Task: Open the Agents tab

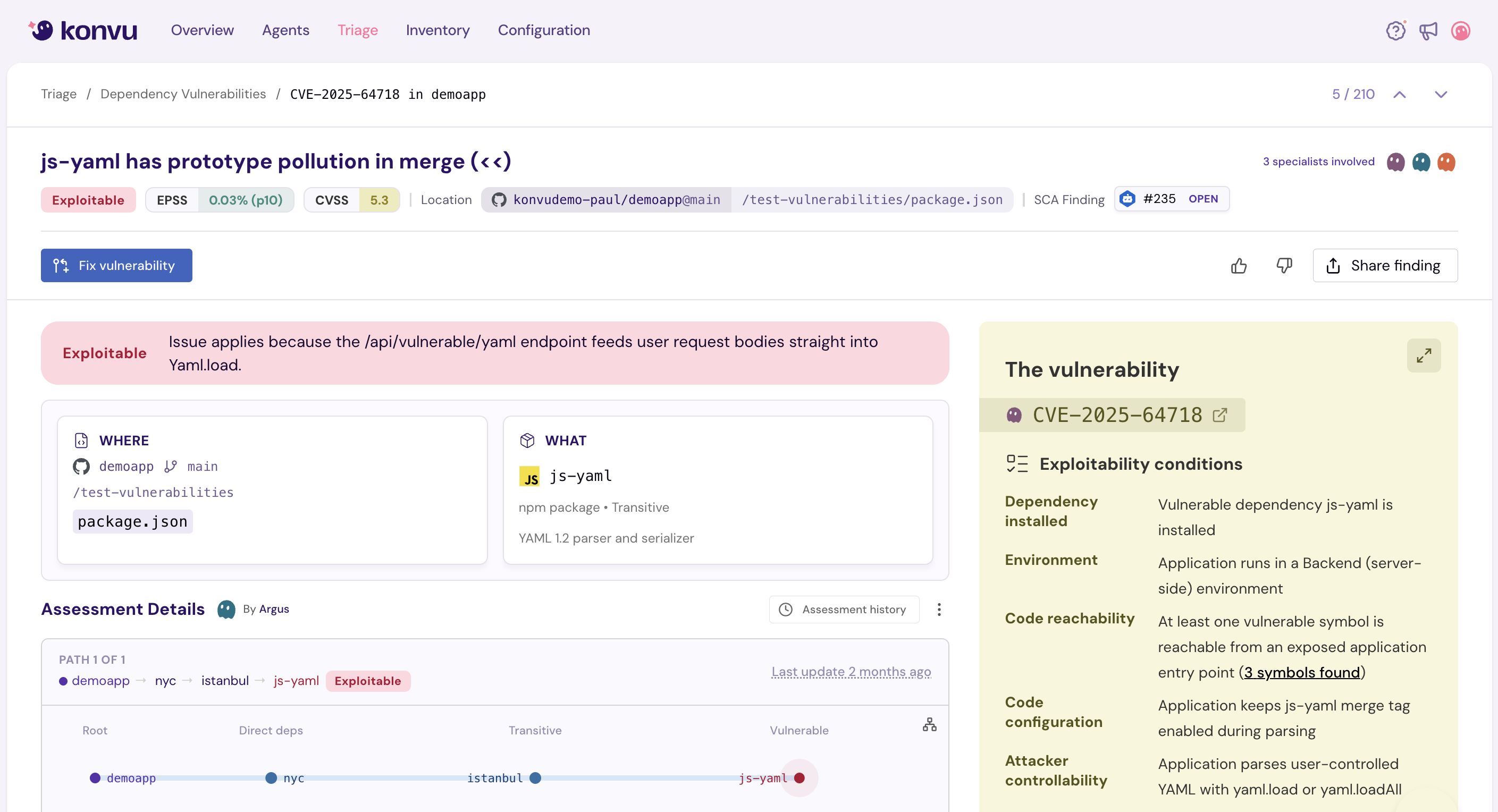Action: [285, 30]
